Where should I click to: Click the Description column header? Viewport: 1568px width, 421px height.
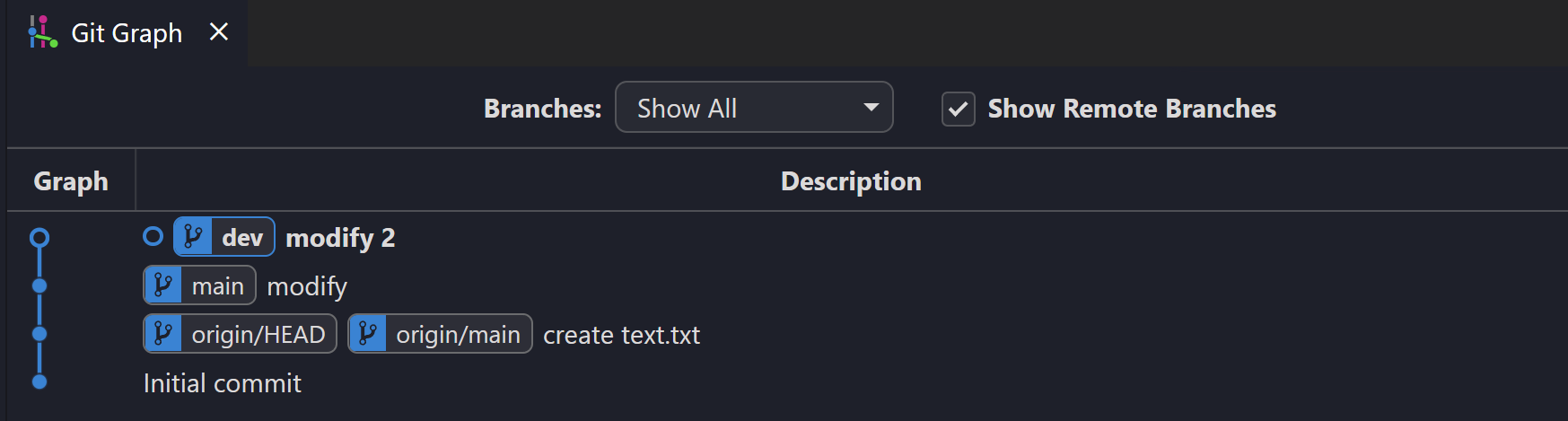pyautogui.click(x=851, y=181)
